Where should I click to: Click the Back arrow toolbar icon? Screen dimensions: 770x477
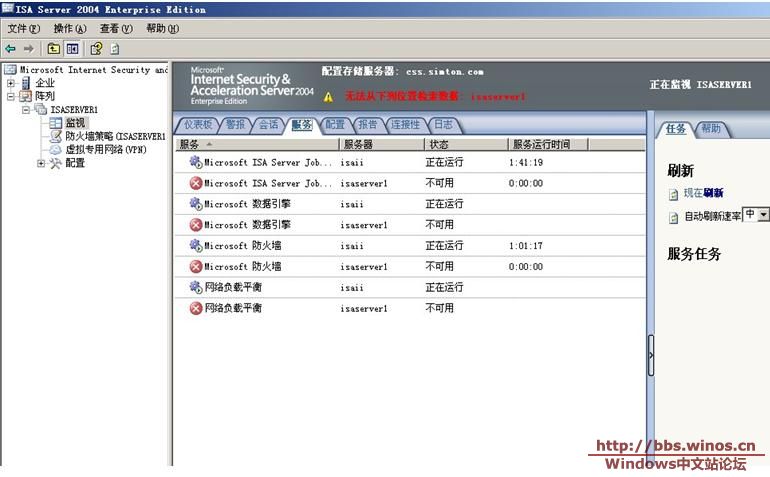point(11,48)
